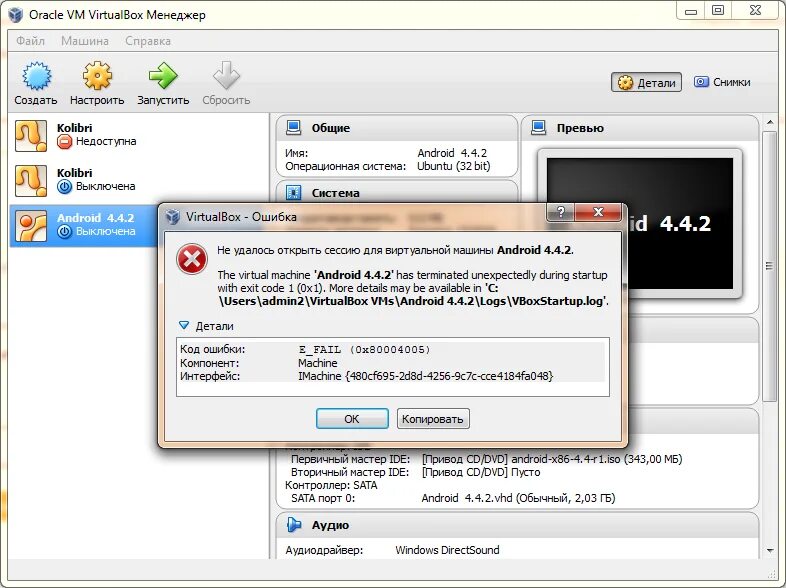Click the IMachine interface GUID text
Screen dimensions: 786x588
(x=426, y=376)
